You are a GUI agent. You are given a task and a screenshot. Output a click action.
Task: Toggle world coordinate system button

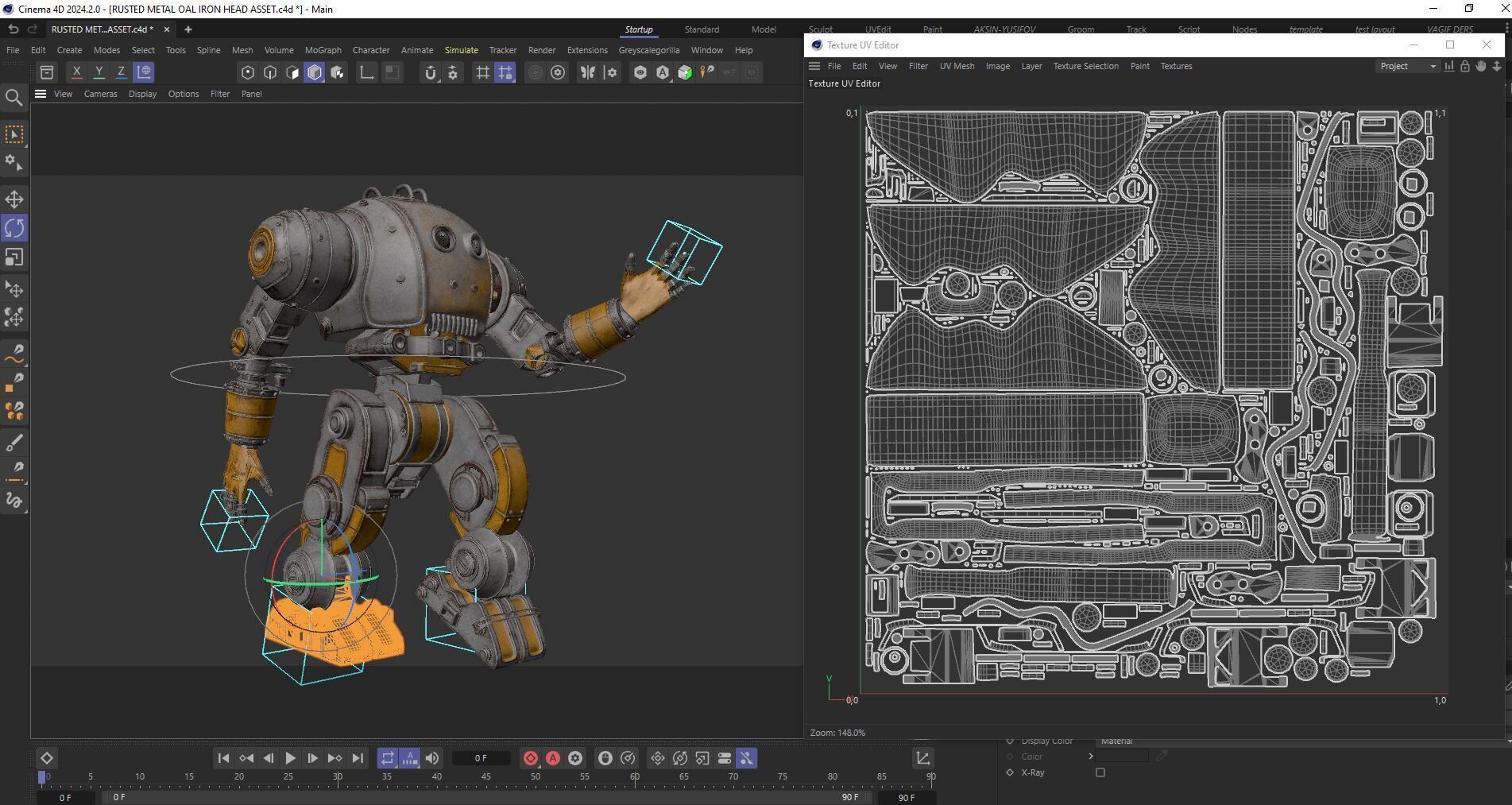[x=144, y=72]
